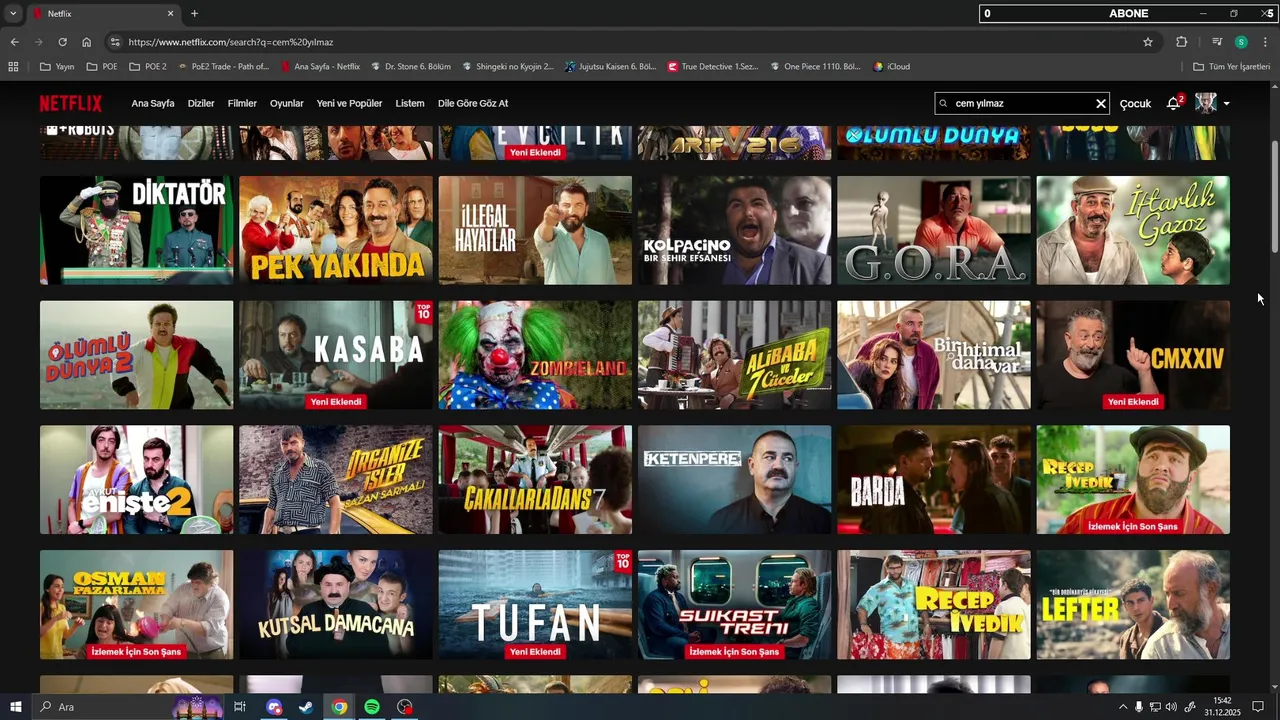Open the volume icon in system tray
The image size is (1280, 720).
(1171, 707)
